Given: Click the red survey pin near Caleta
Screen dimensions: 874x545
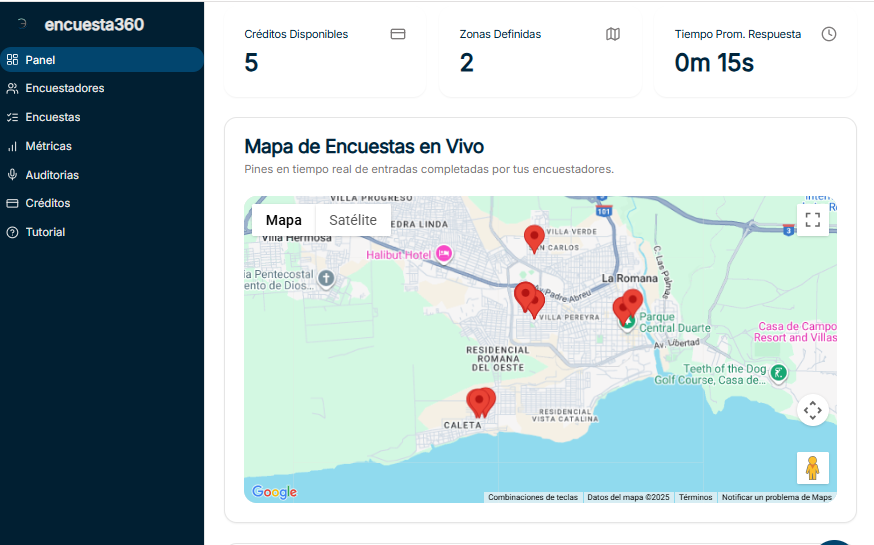Looking at the screenshot, I should point(480,402).
